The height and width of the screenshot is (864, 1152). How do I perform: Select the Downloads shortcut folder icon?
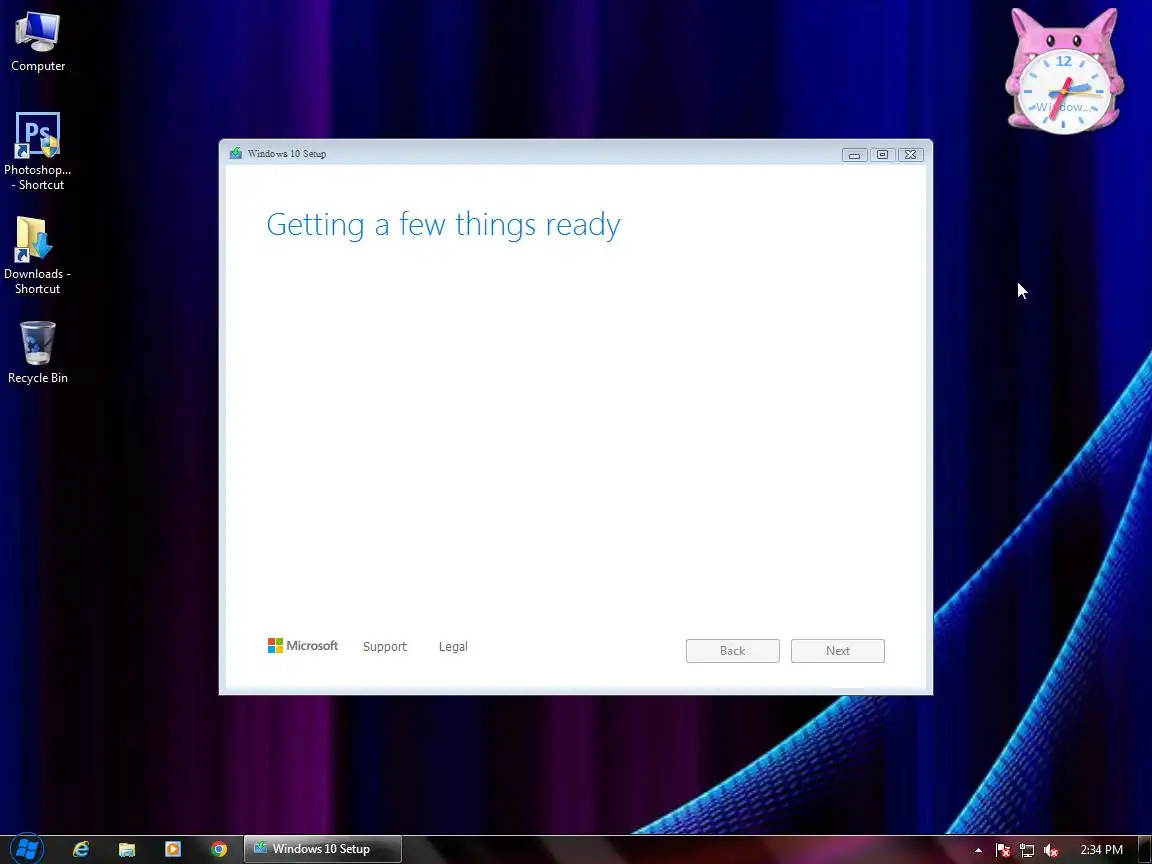pyautogui.click(x=37, y=256)
